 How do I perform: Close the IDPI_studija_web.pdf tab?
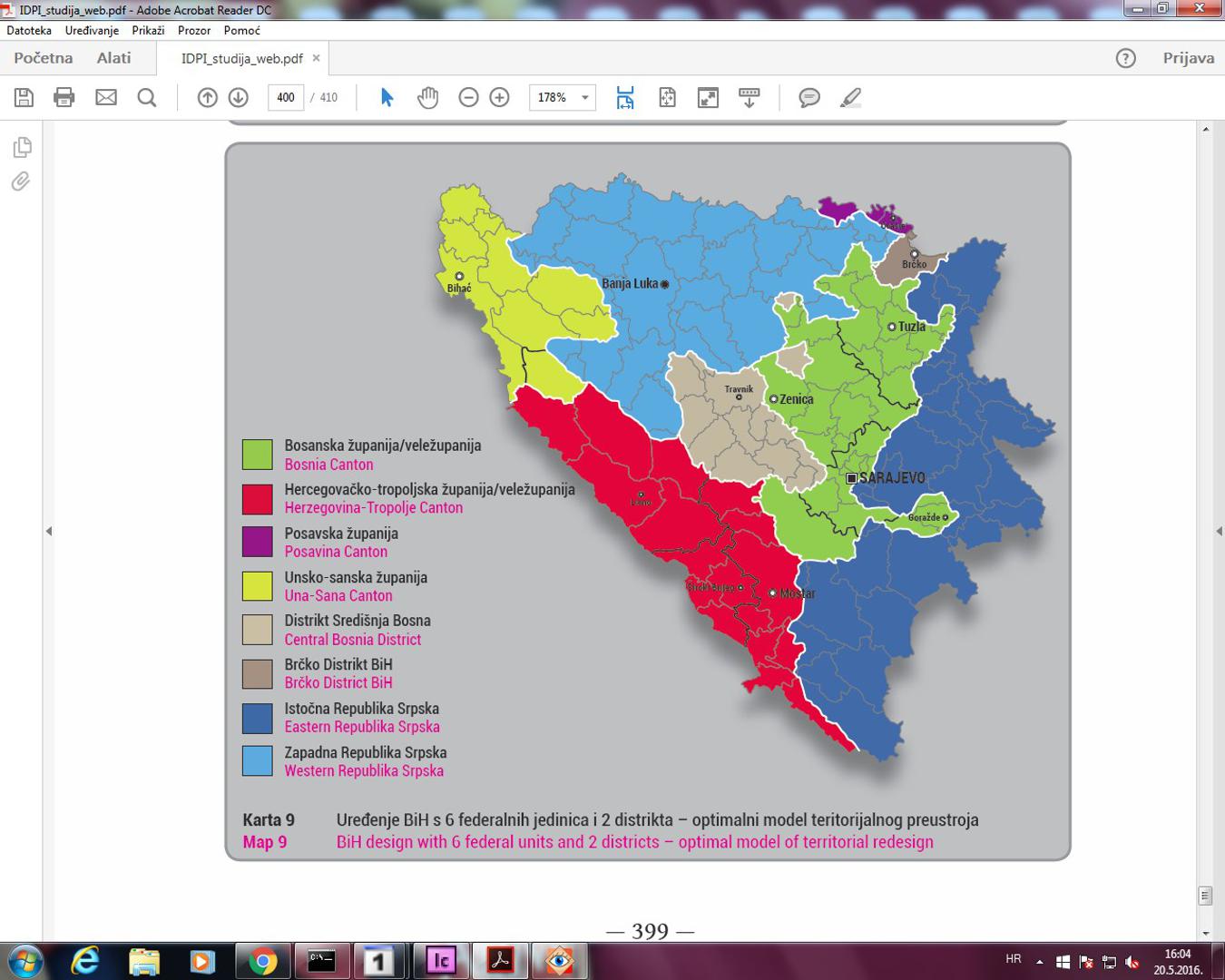(x=316, y=58)
